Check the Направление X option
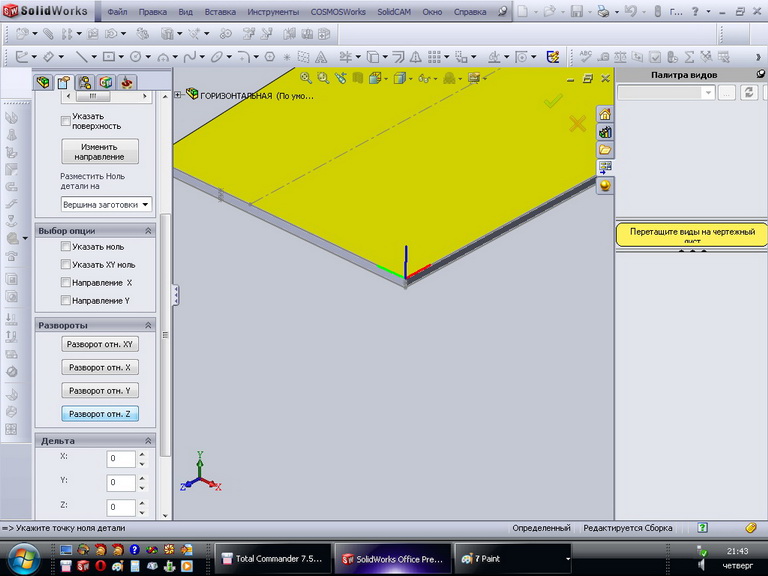Viewport: 768px width, 576px height. point(66,282)
